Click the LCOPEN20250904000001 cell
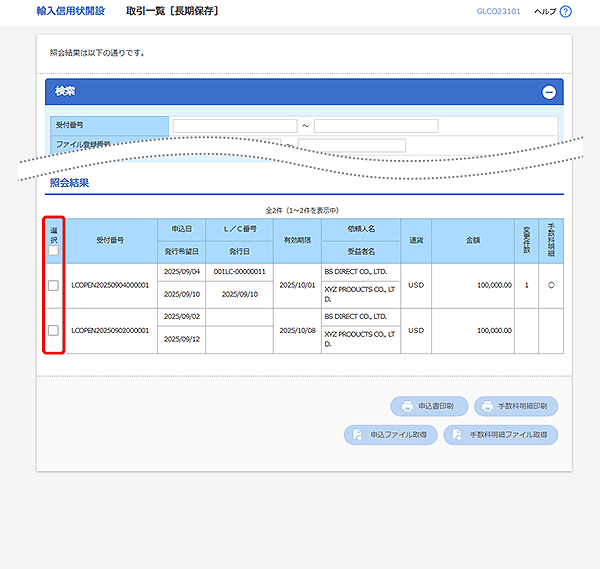The width and height of the screenshot is (600, 569). [110, 285]
